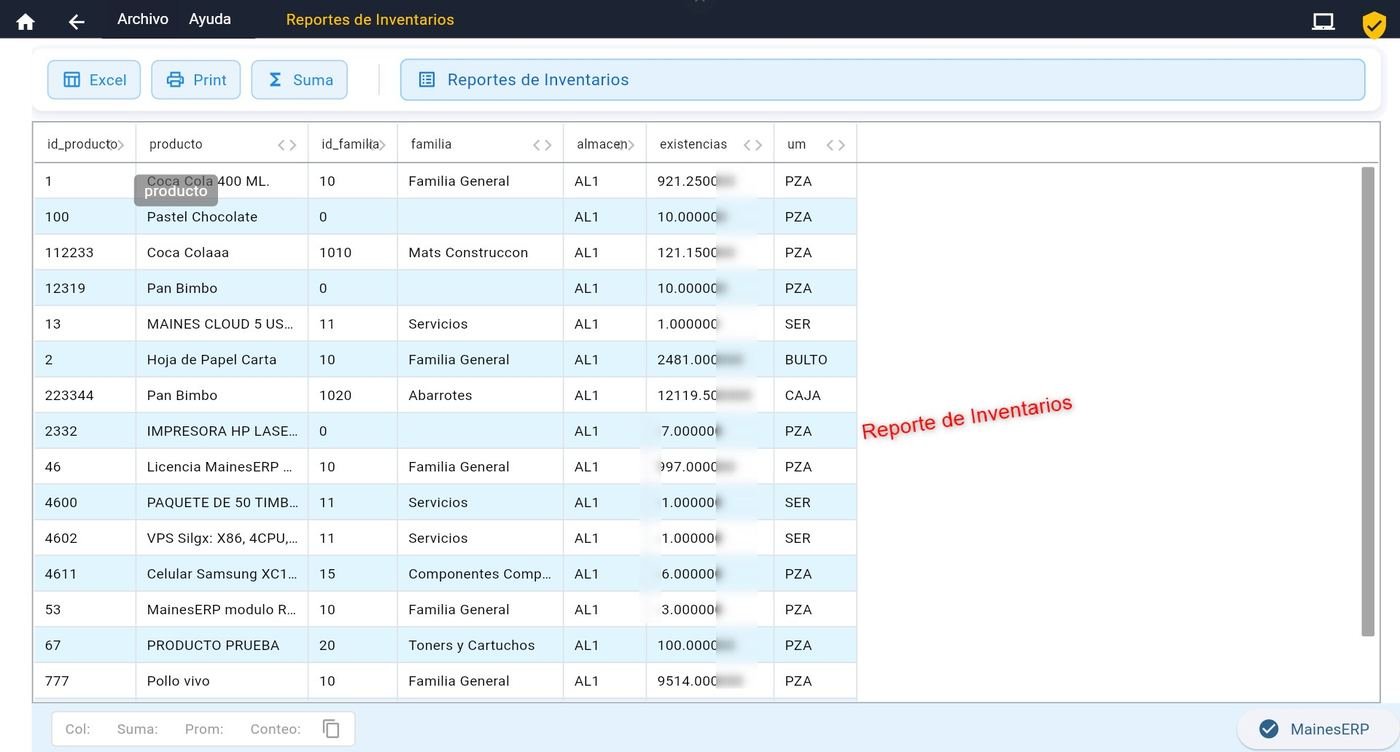
Task: Select the cell 'Toners y Cartuchos'
Action: pyautogui.click(x=480, y=646)
